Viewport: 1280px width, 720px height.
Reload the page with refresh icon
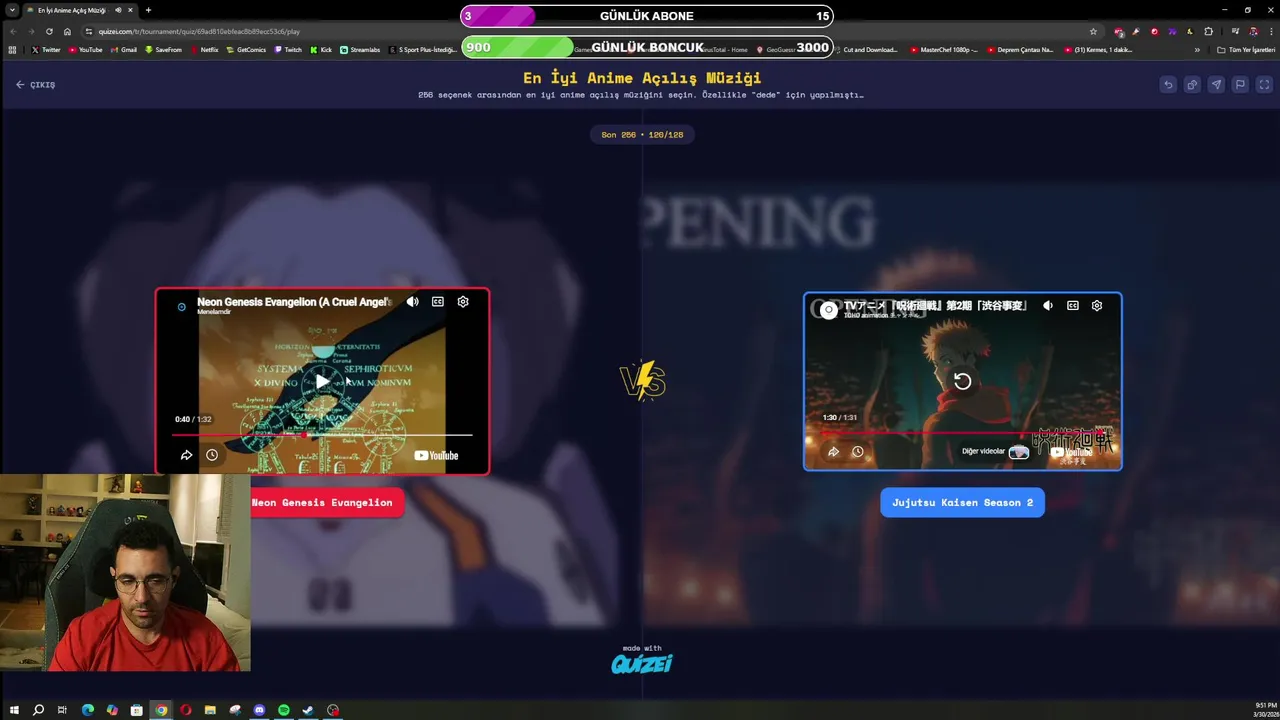[x=49, y=31]
